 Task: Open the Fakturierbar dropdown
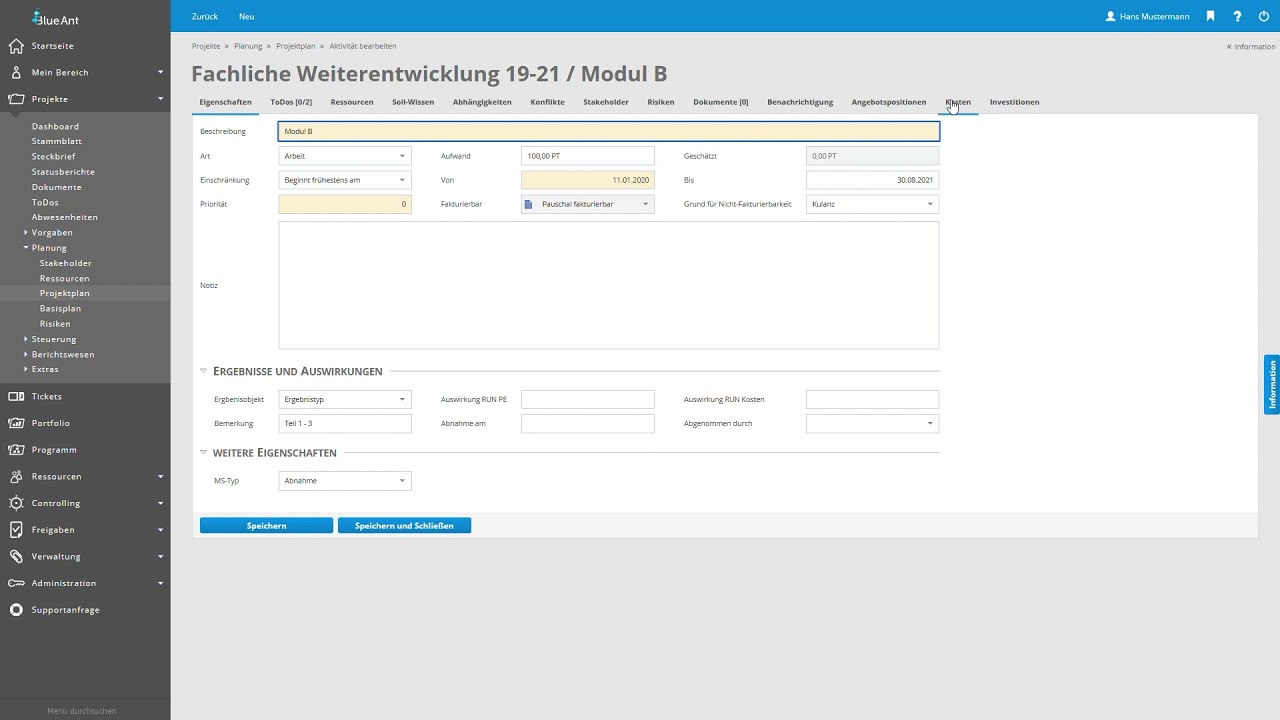[587, 204]
